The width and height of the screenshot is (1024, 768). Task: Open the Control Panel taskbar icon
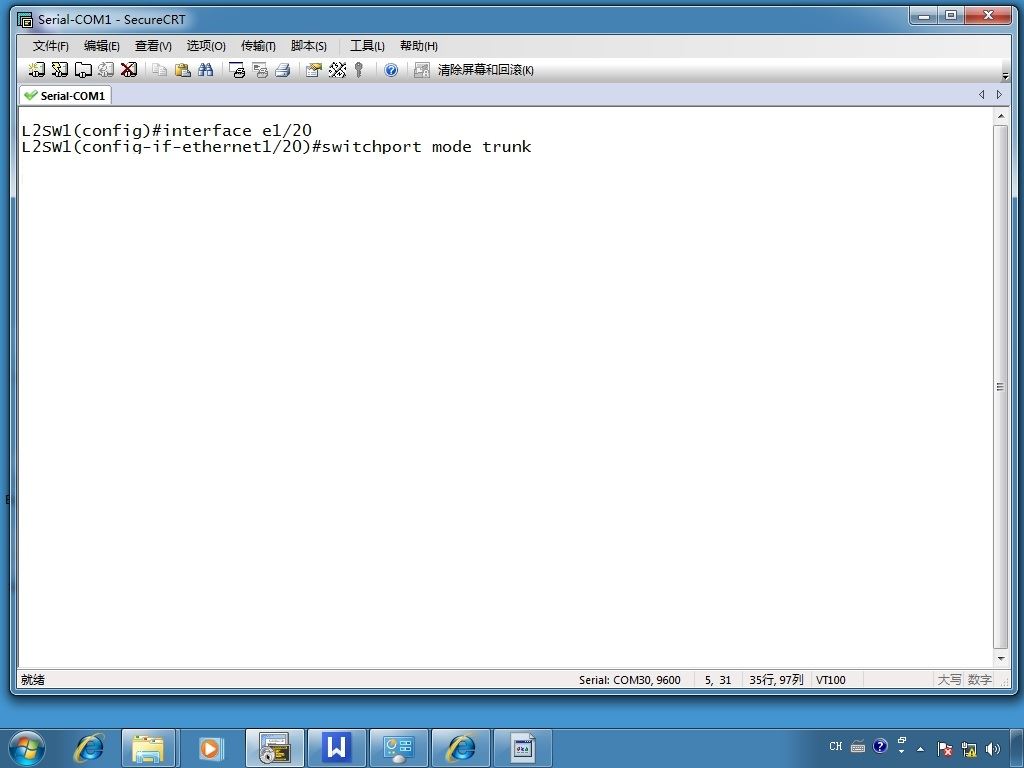(x=398, y=748)
